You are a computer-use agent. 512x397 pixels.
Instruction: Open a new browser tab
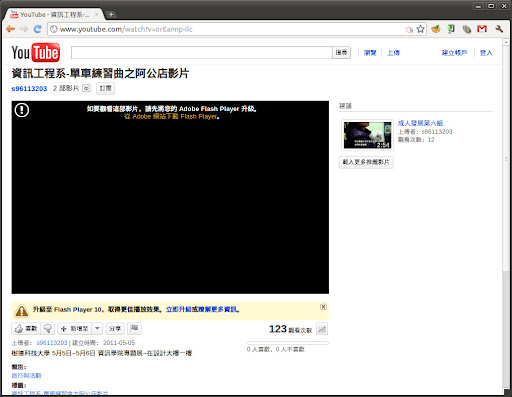(111, 14)
